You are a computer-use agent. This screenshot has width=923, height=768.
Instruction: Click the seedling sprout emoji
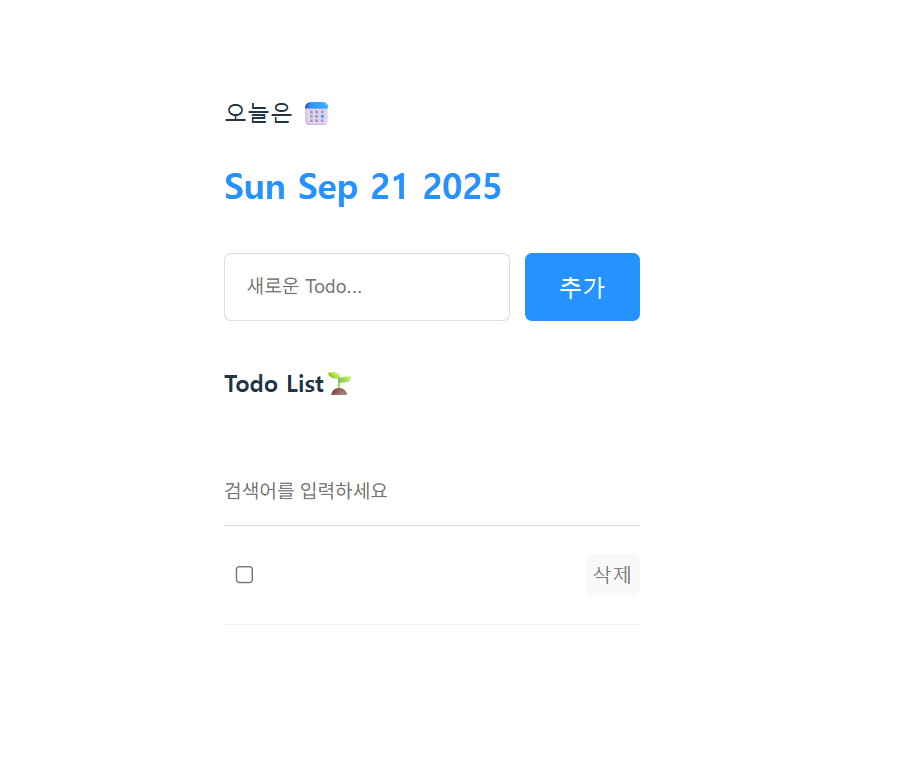coord(340,384)
